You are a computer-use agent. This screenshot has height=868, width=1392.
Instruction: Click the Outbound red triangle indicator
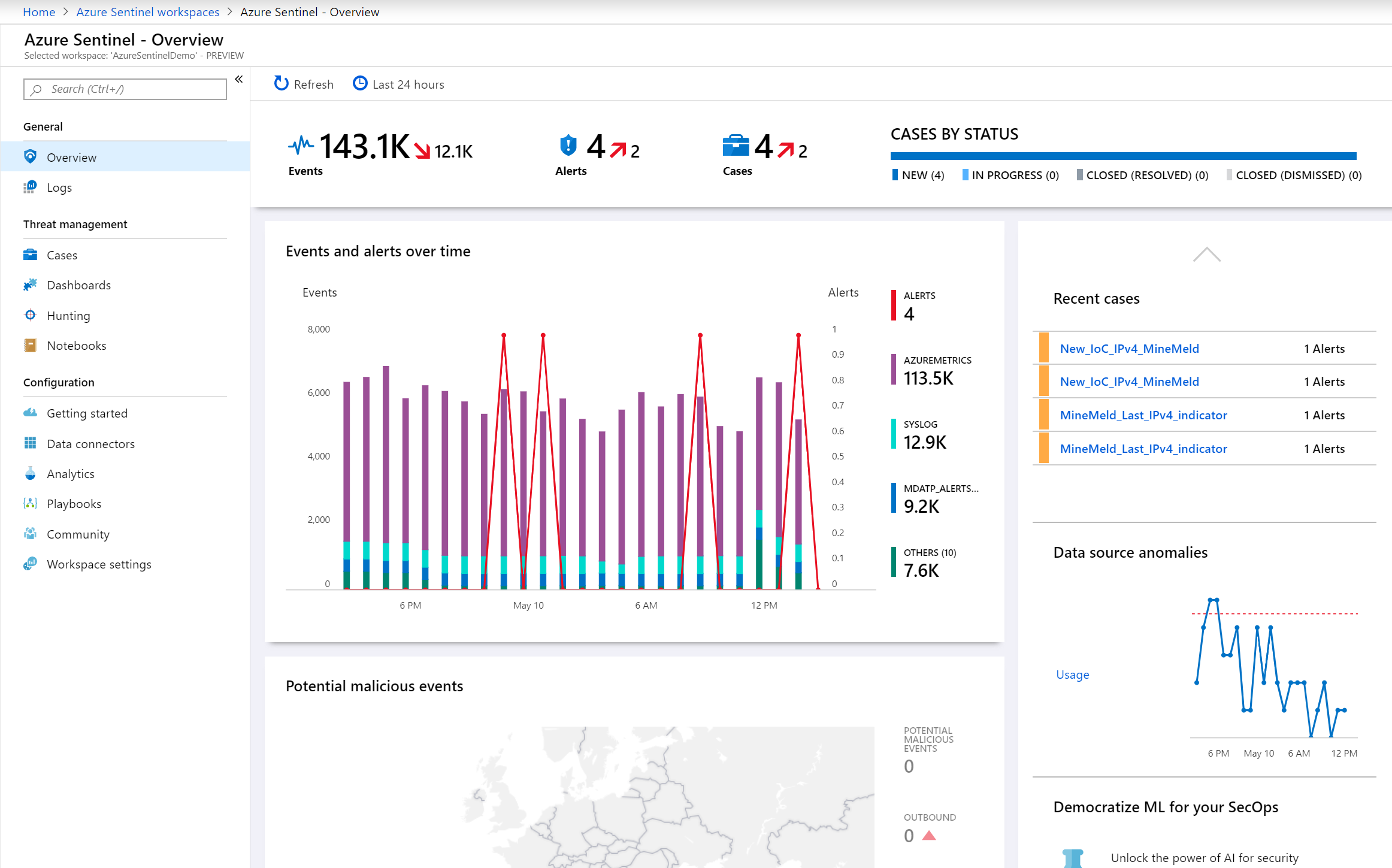(929, 836)
